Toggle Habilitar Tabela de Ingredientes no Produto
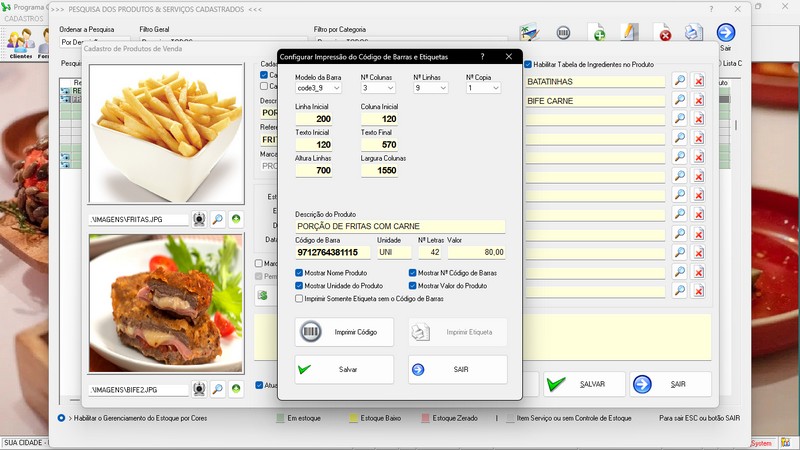Viewport: 800px width, 450px height. [x=528, y=64]
